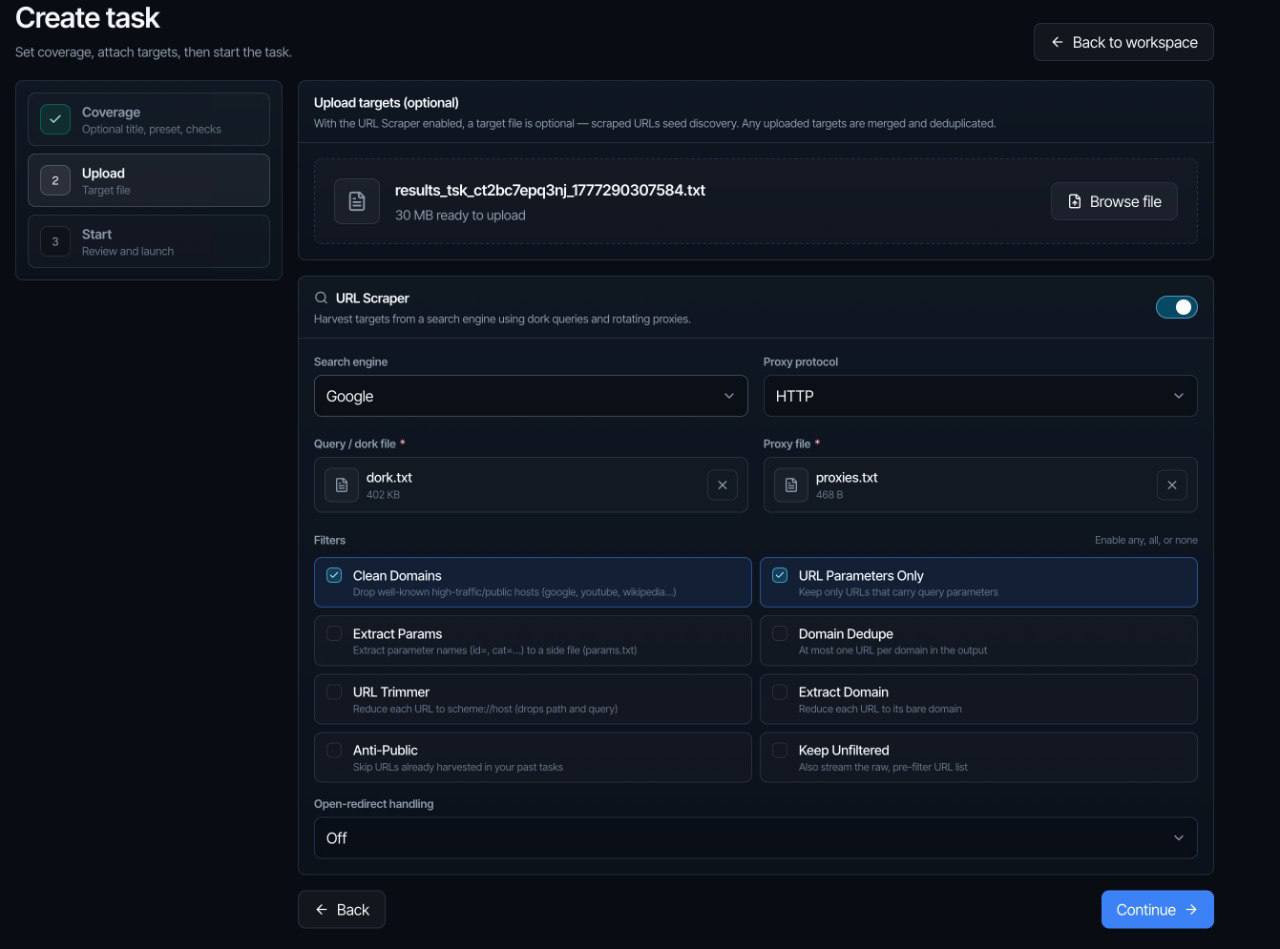Tick the Anti-Public filter checkbox
Screen dimensions: 1280x949
click(x=334, y=749)
